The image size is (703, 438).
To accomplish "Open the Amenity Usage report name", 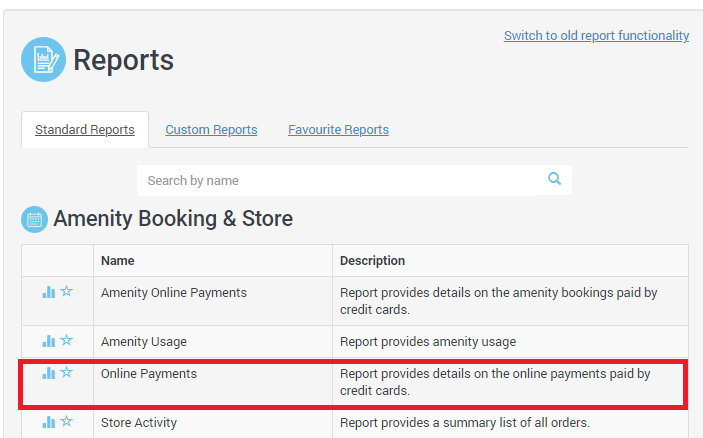I will [x=144, y=342].
